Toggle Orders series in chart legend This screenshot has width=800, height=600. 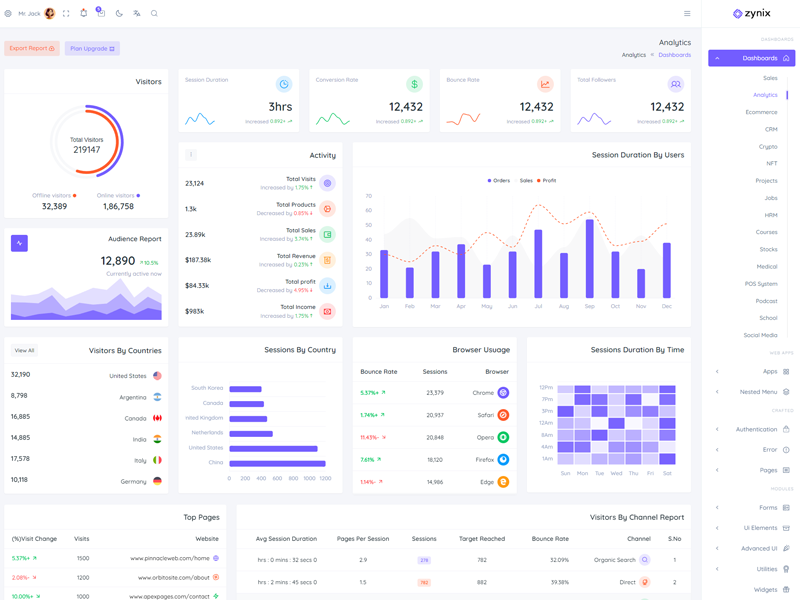498,181
